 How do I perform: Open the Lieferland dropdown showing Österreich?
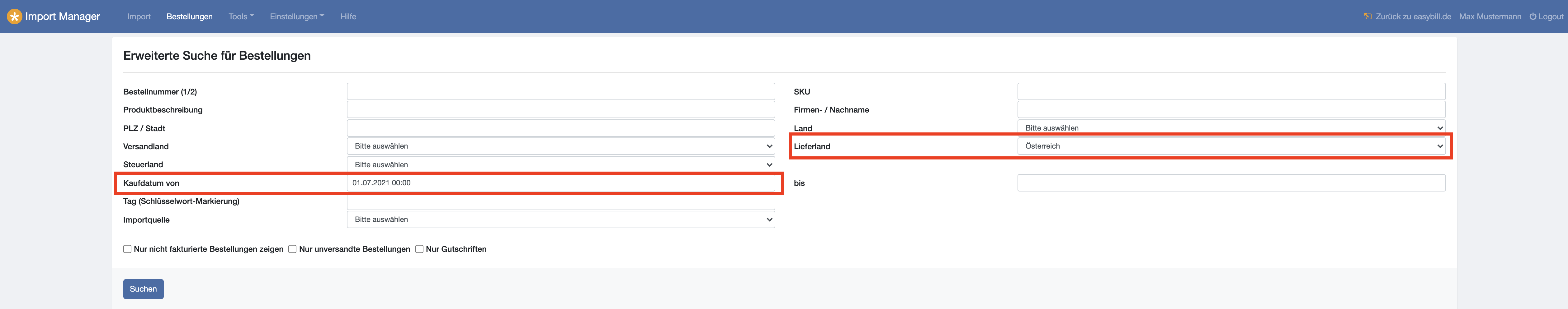[1231, 146]
